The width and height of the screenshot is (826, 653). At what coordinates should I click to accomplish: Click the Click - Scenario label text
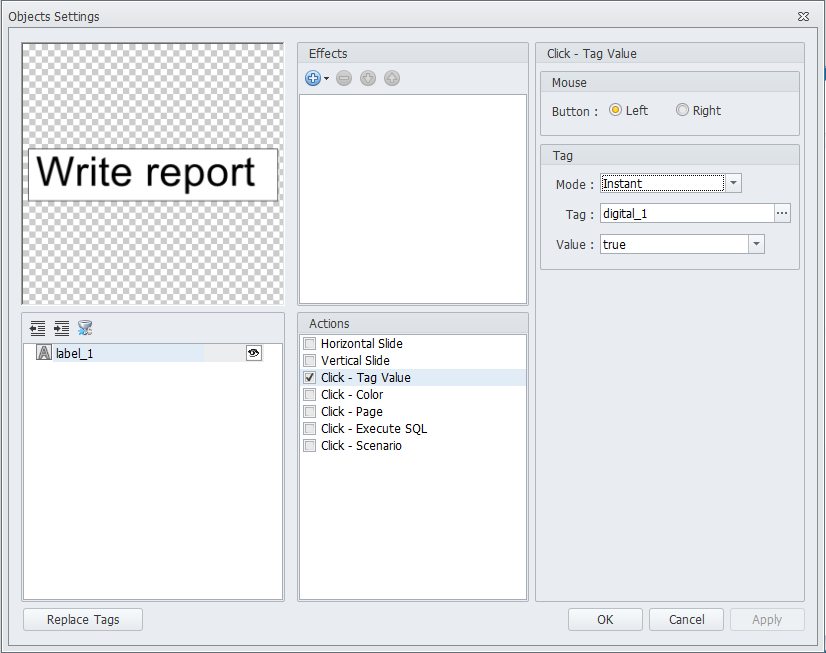361,446
